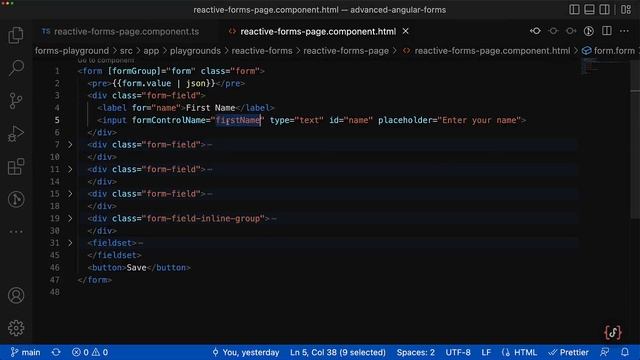Expand folded div on line 15
640x360 pixels.
(x=70, y=193)
